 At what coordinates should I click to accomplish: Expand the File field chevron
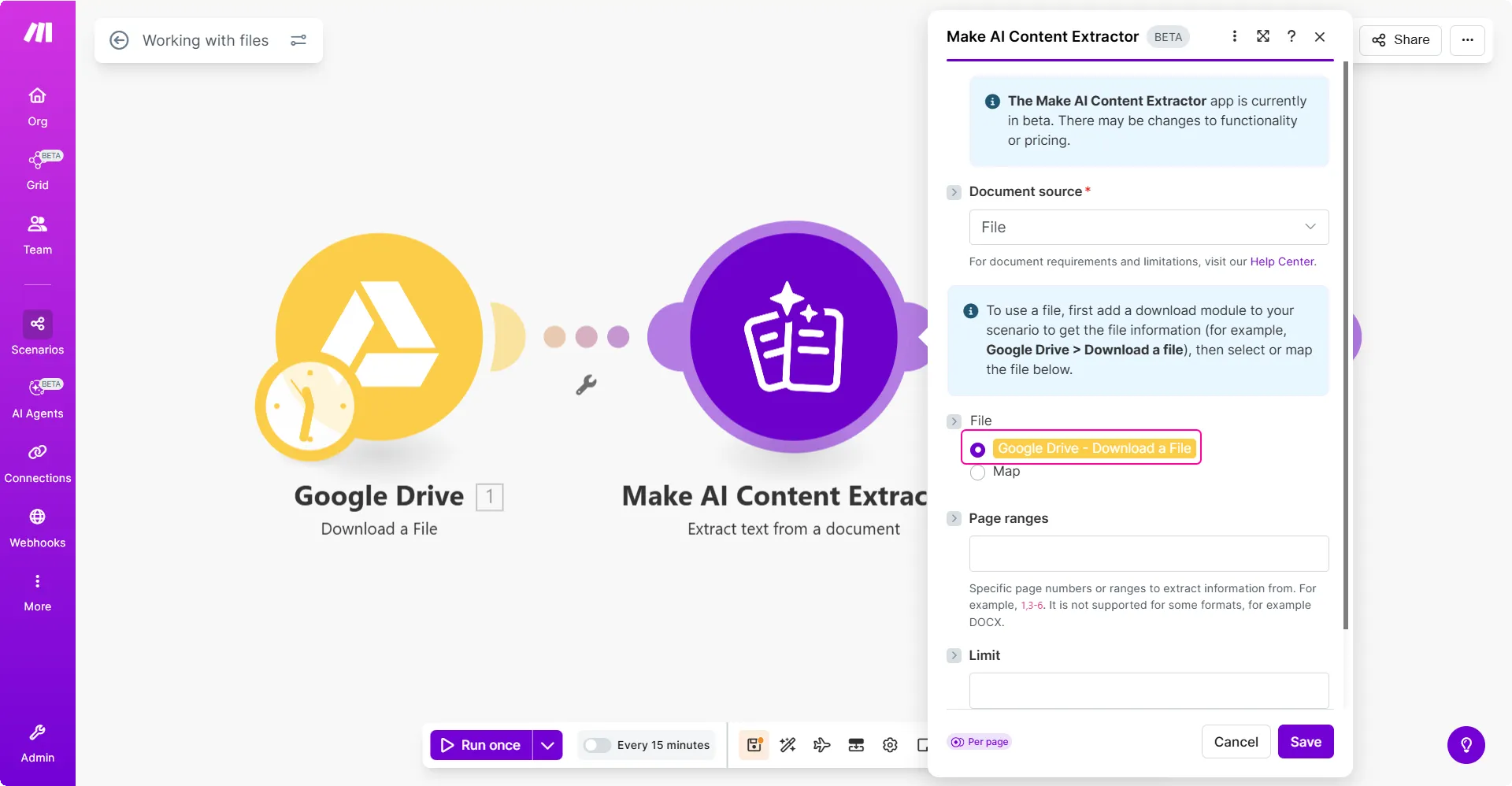(954, 421)
